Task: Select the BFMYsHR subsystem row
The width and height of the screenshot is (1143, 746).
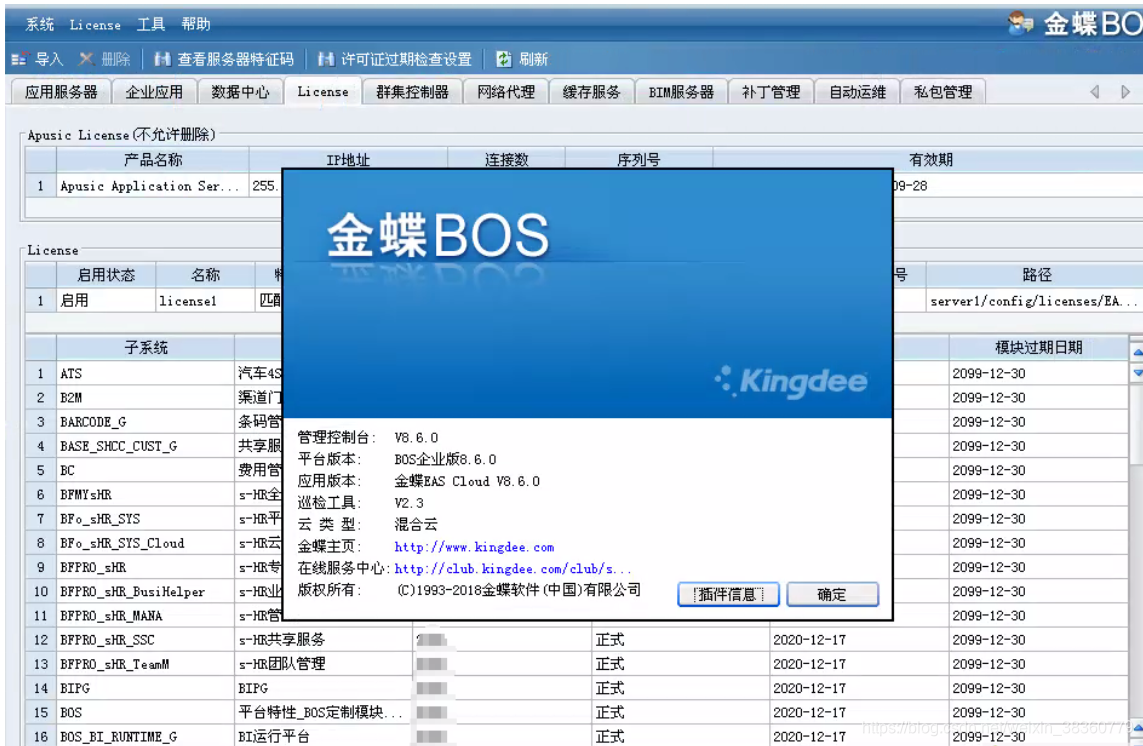Action: point(145,494)
